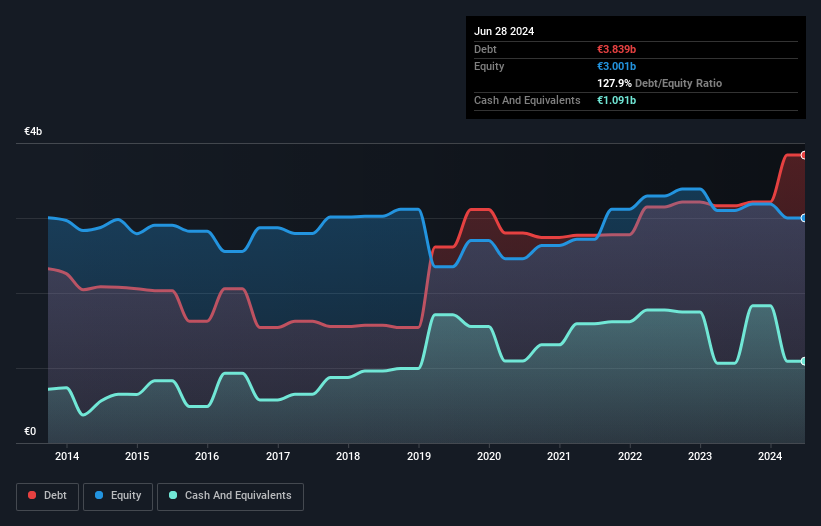Toggle the Equity series legend button
Image resolution: width=821 pixels, height=526 pixels.
tap(118, 496)
